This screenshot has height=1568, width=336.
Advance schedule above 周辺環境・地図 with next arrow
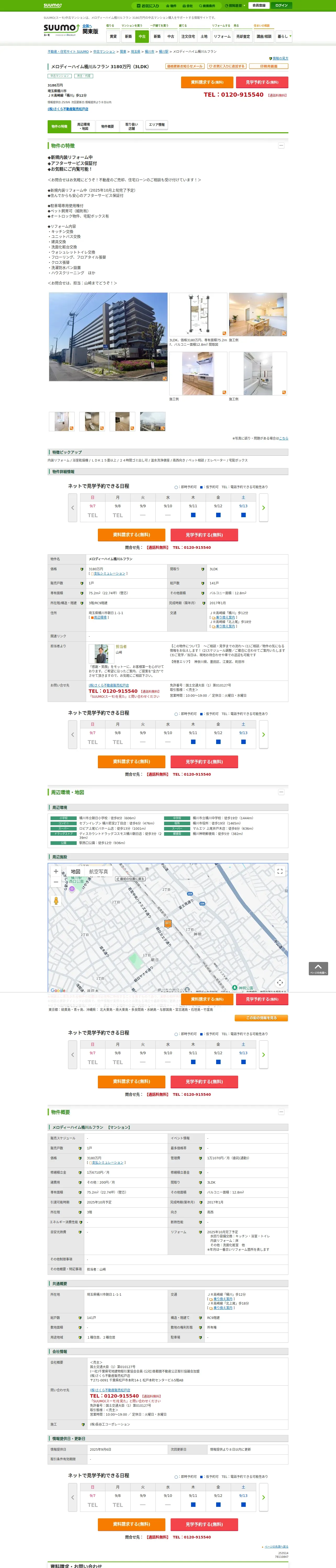click(264, 735)
